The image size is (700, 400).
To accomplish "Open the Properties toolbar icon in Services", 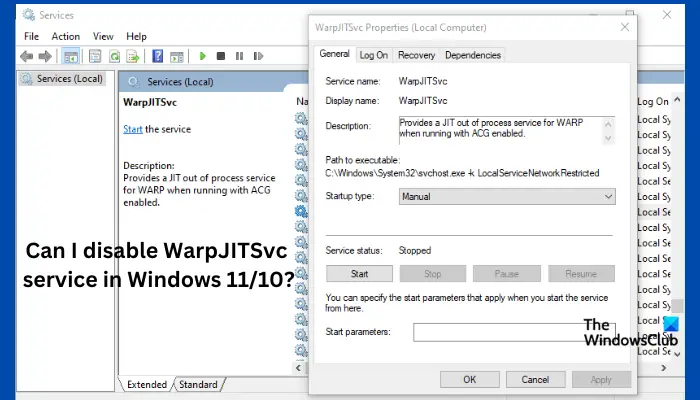I will tap(95, 56).
